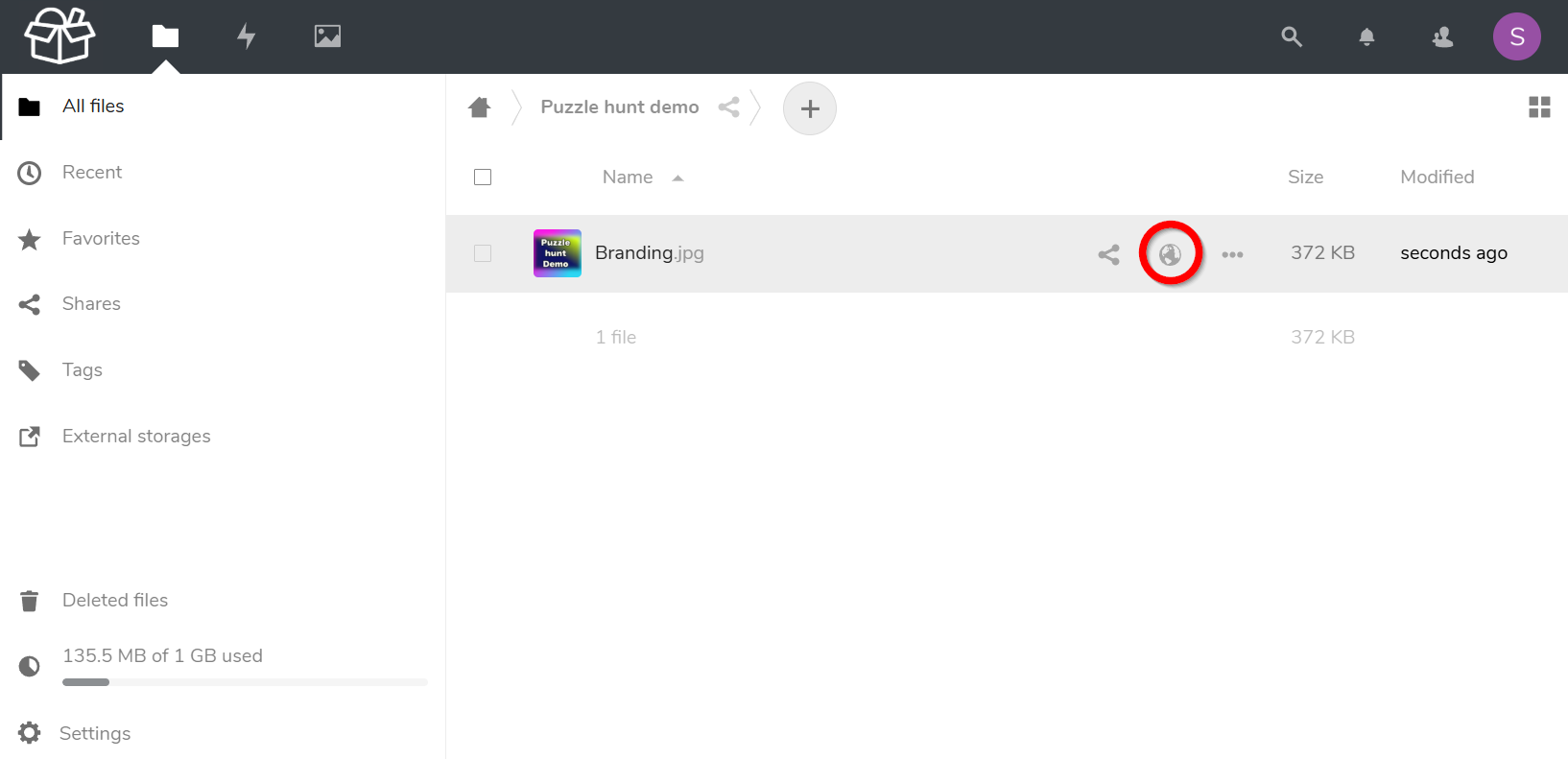Expand the Settings section in sidebar
Viewport: 1568px width, 759px height.
(94, 733)
